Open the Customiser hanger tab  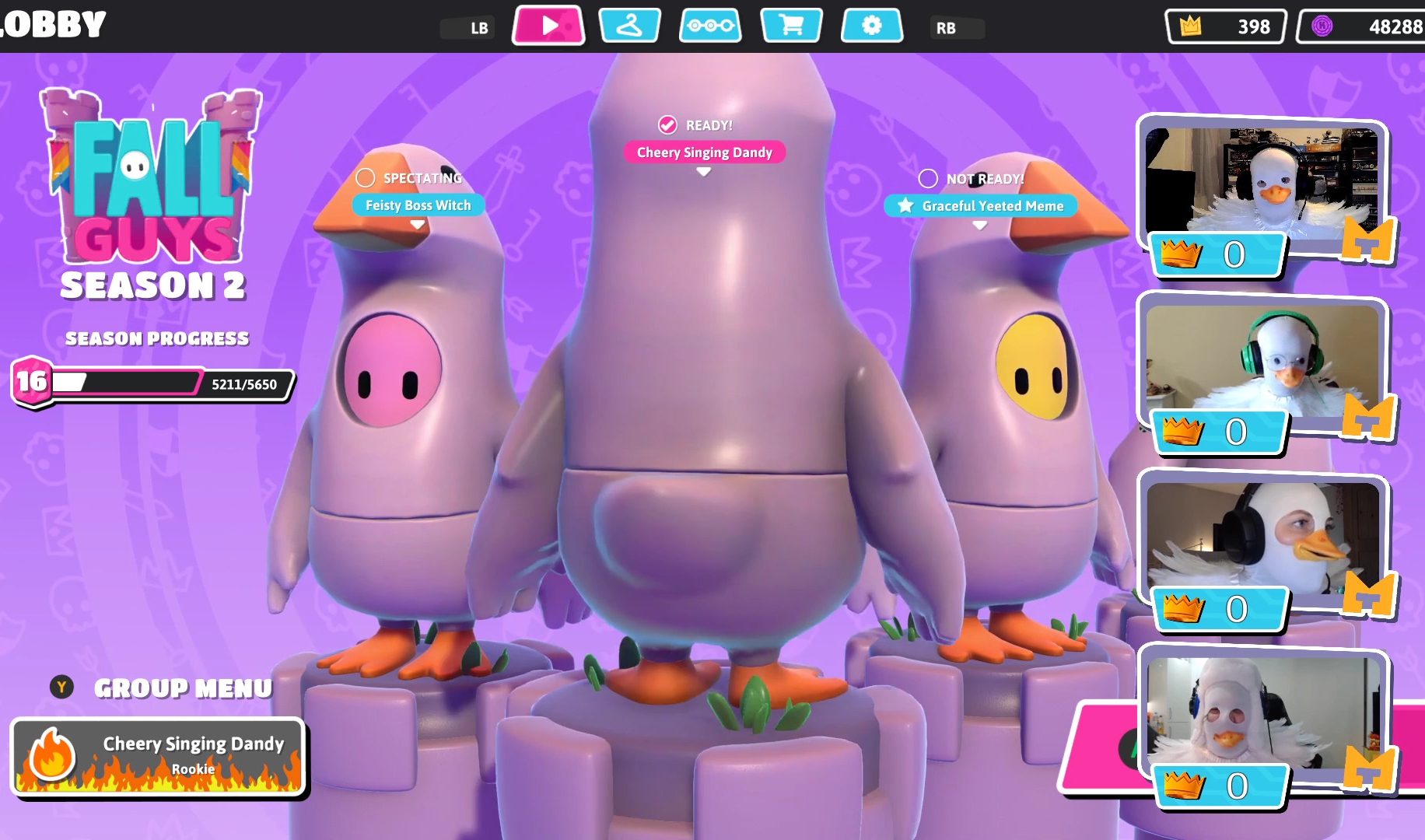[629, 26]
